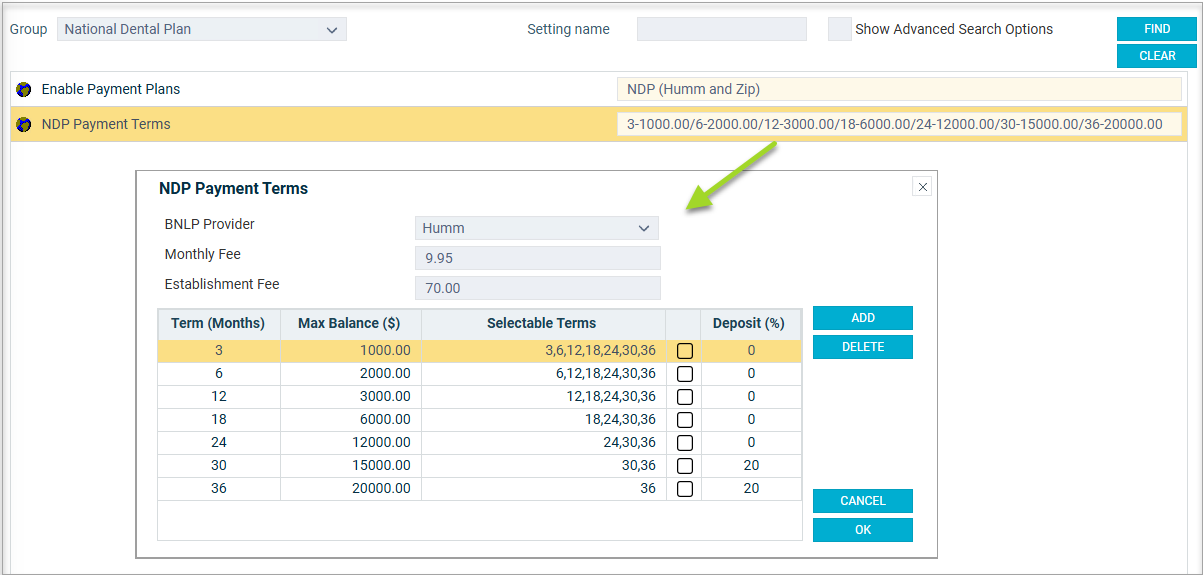Select the Max Balance cell 15000.00
This screenshot has height=575, width=1203.
pos(350,466)
